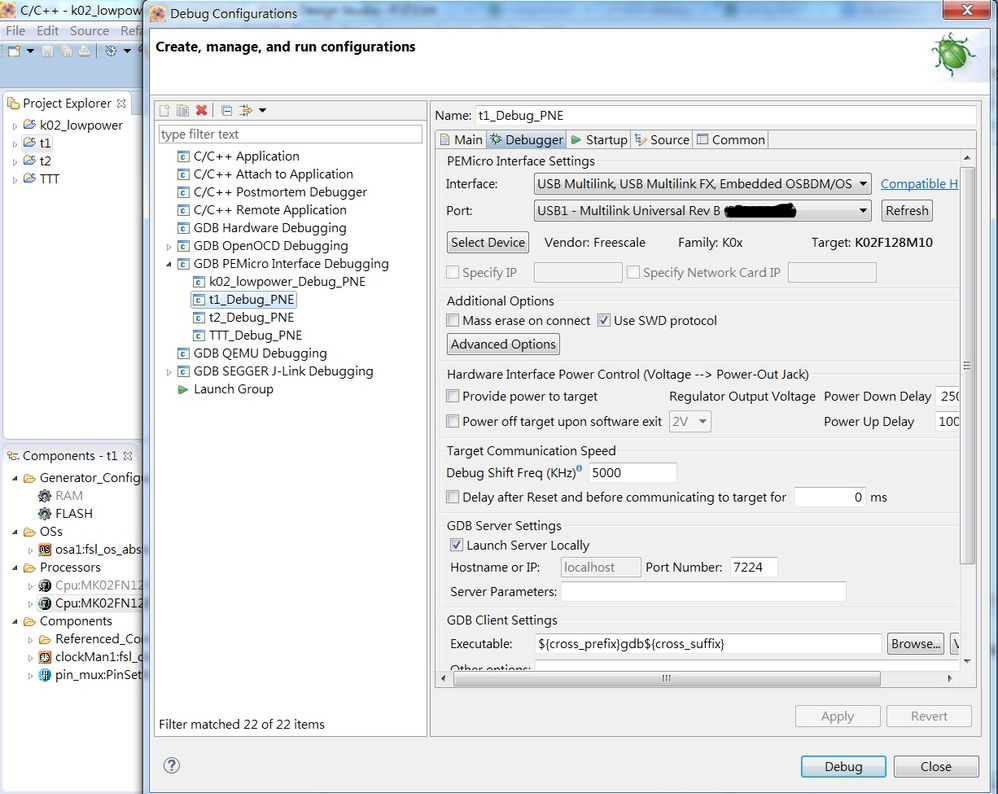This screenshot has height=794, width=998.
Task: Switch to the Main tab
Action: click(x=462, y=139)
